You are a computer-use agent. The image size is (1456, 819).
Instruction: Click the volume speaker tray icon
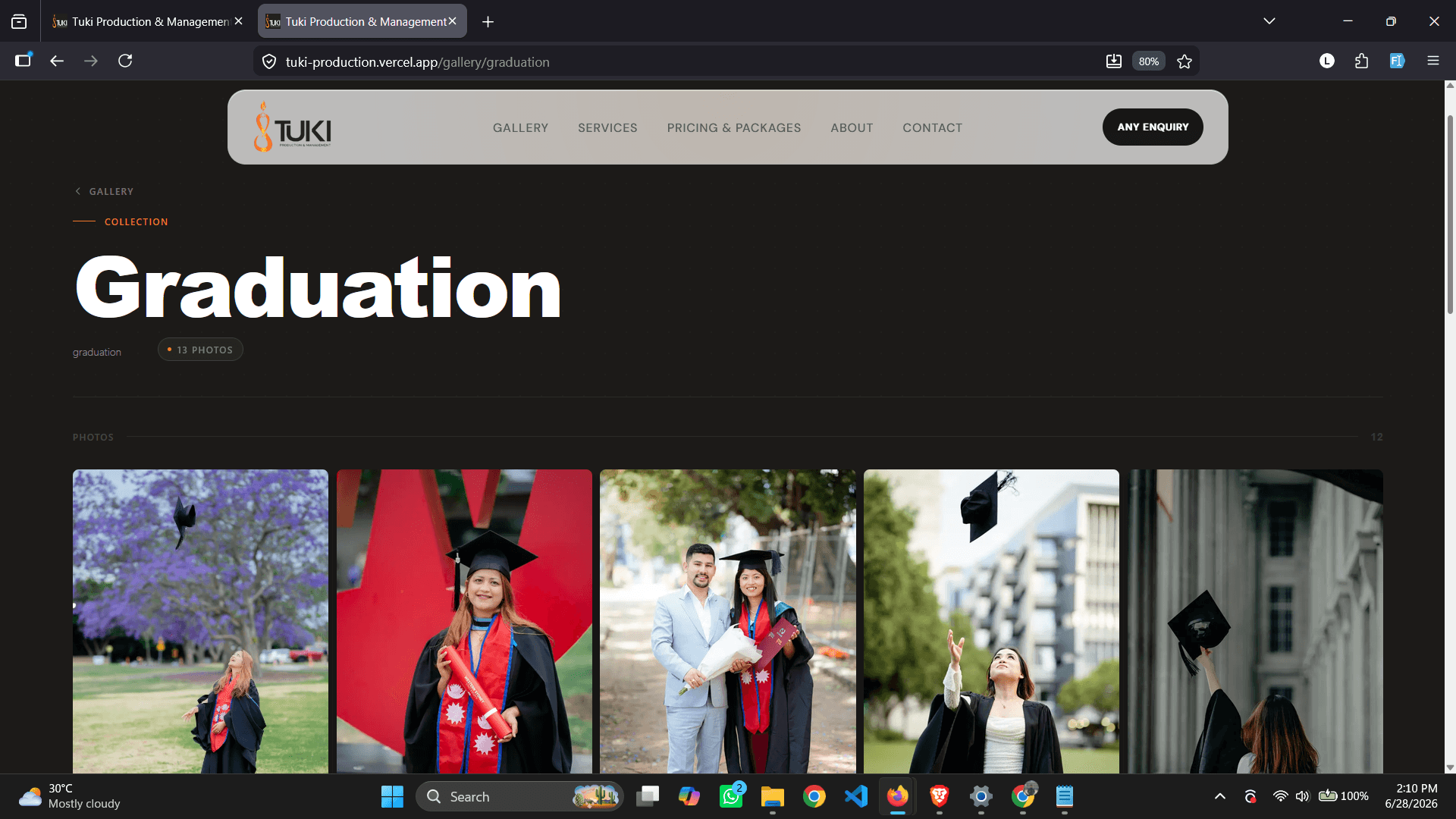tap(1303, 796)
